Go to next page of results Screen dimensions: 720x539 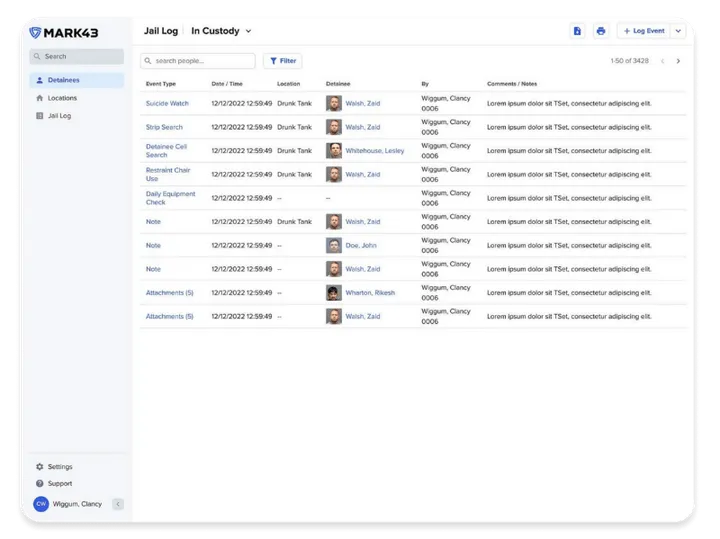[x=678, y=61]
